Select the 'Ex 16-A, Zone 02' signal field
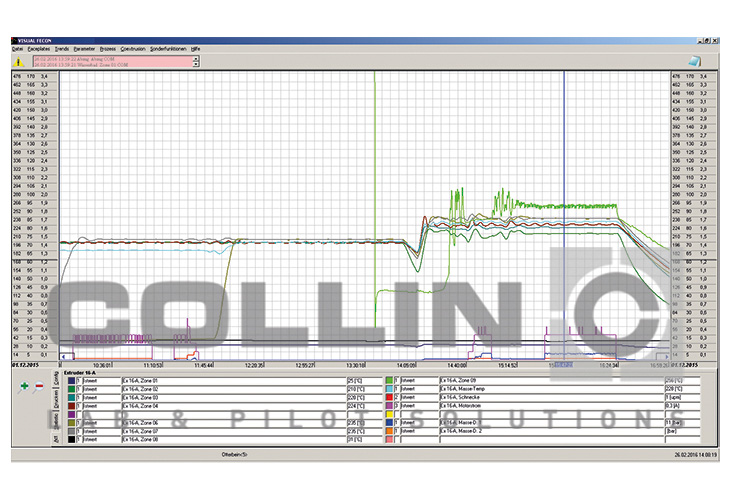Viewport: 730px width, 500px height. tap(233, 389)
